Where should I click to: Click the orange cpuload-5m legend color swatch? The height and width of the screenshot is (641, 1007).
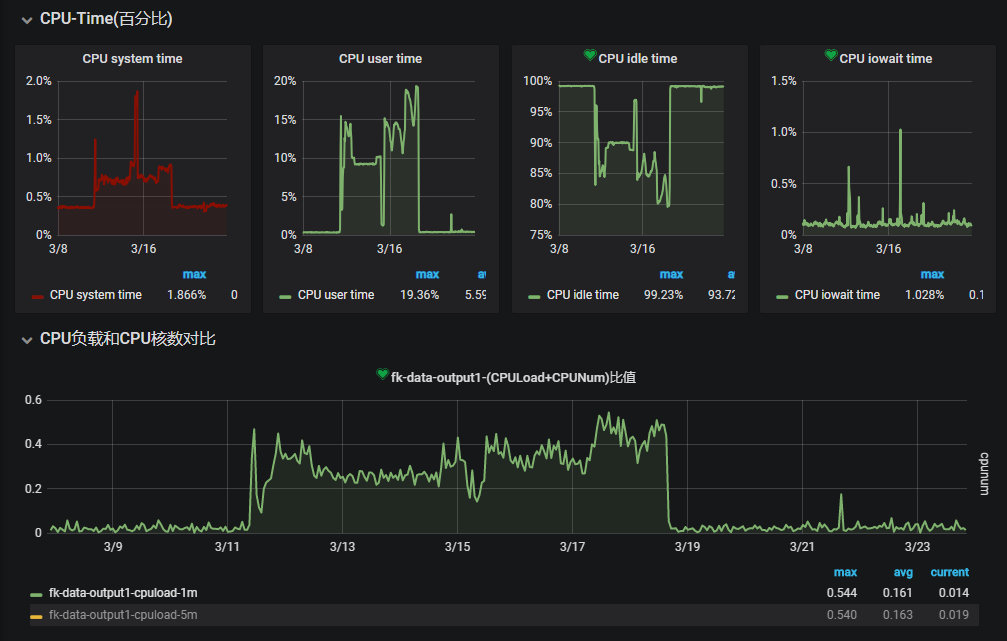tap(37, 616)
